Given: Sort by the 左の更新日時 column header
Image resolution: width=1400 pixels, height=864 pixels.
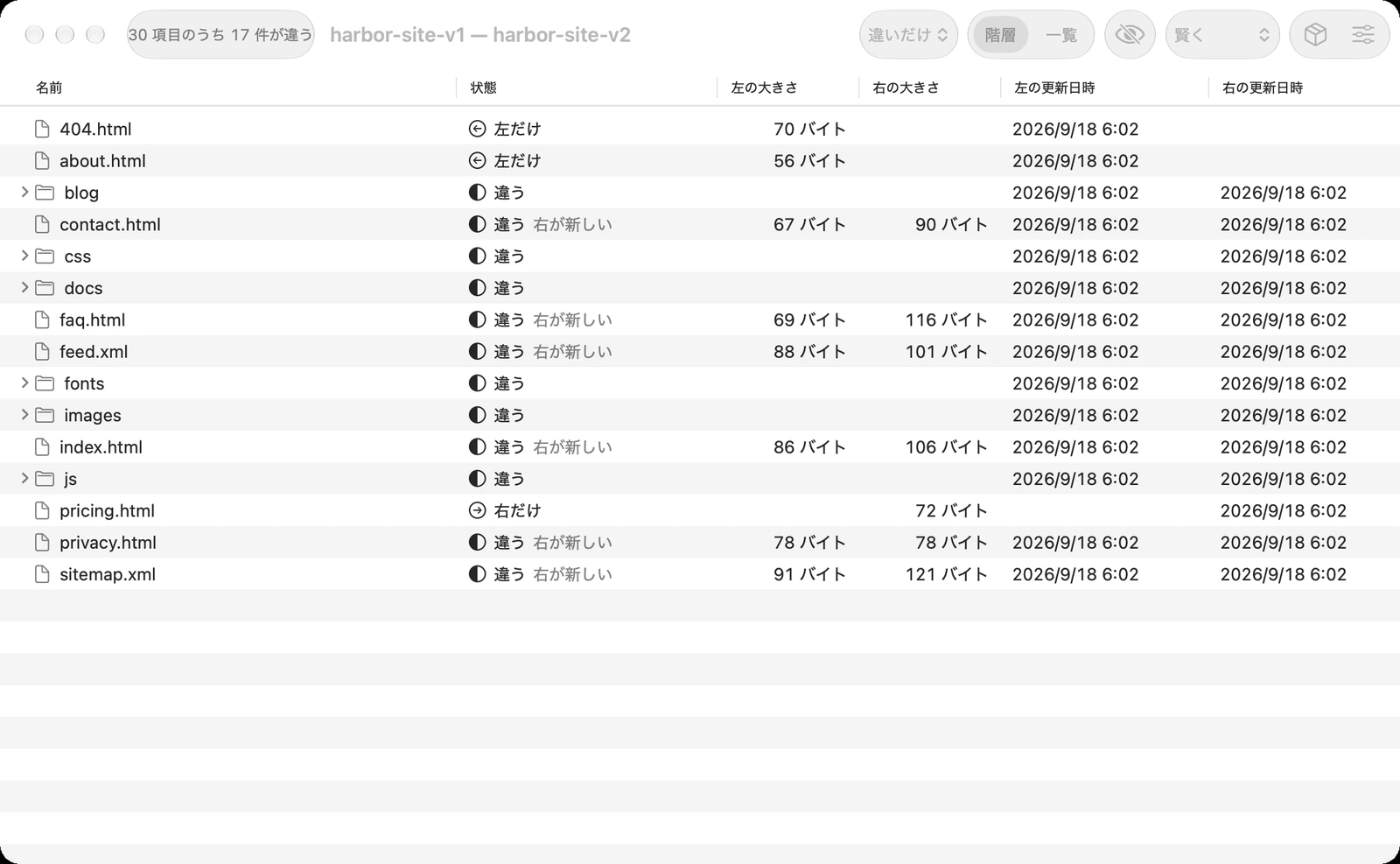Looking at the screenshot, I should (x=1054, y=88).
